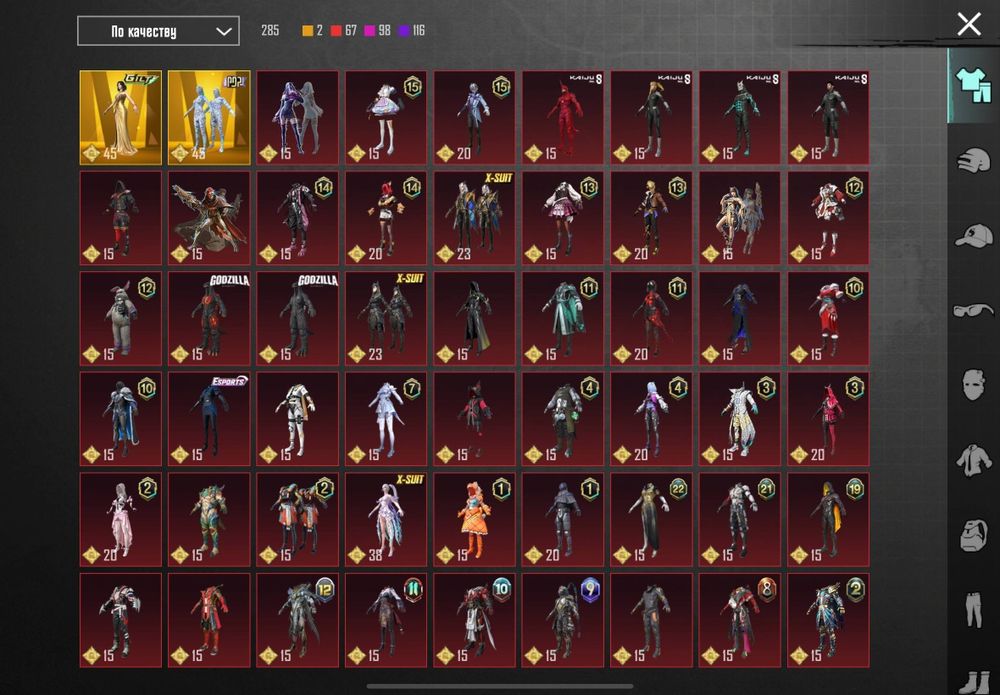Open the outfits category with shirt icon
The image size is (1000, 695).
pyautogui.click(x=973, y=85)
